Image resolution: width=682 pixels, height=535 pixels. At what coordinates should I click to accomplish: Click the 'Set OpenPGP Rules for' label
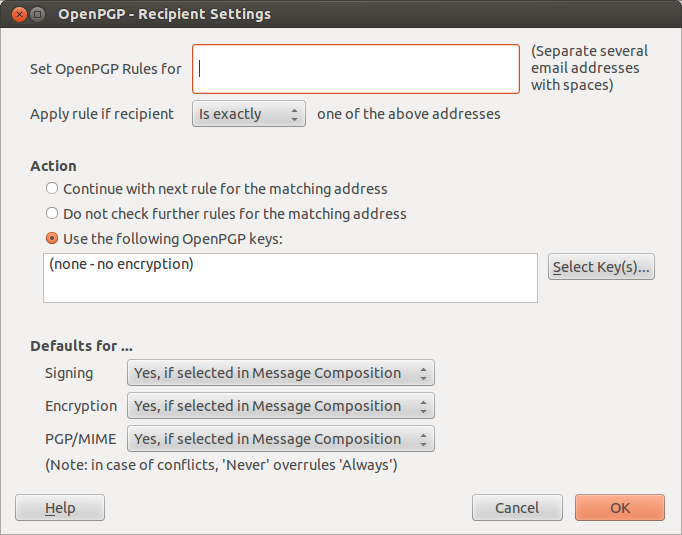click(106, 69)
